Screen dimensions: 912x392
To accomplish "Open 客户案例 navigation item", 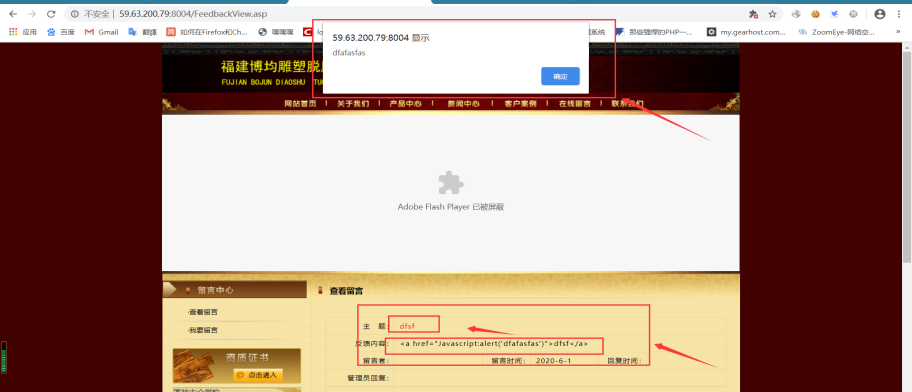I will pyautogui.click(x=520, y=104).
